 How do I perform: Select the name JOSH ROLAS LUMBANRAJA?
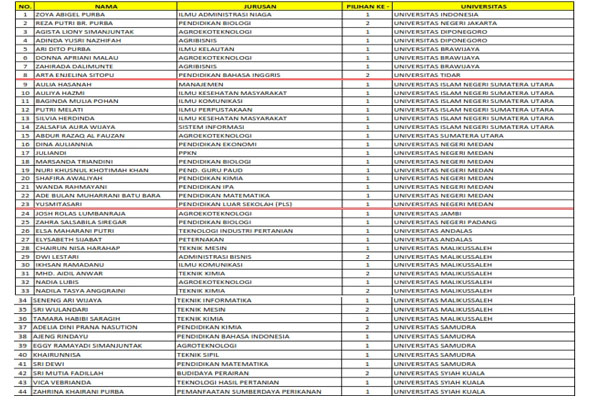coord(80,214)
